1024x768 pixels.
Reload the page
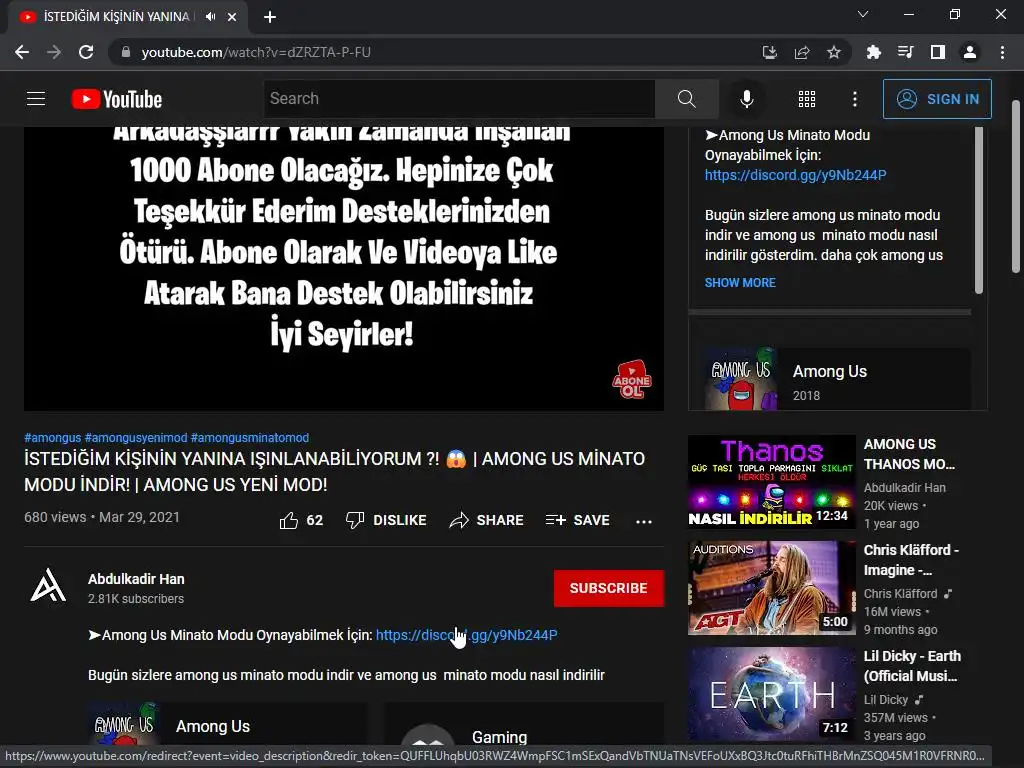click(86, 52)
